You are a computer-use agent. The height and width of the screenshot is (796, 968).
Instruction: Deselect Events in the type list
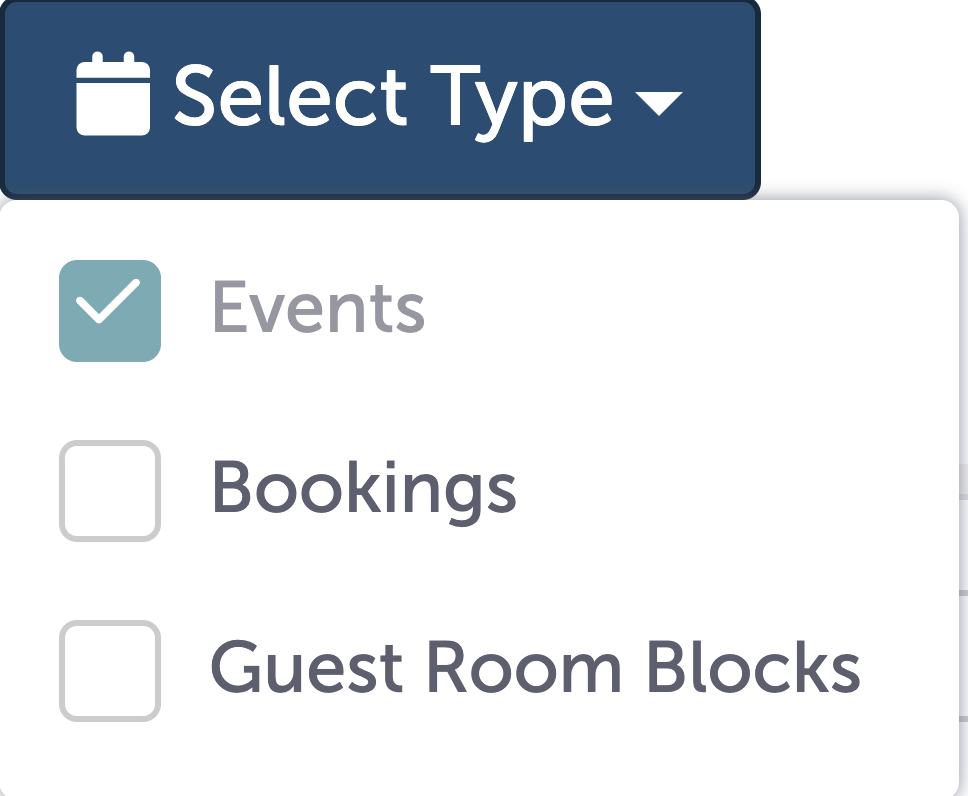click(x=109, y=310)
